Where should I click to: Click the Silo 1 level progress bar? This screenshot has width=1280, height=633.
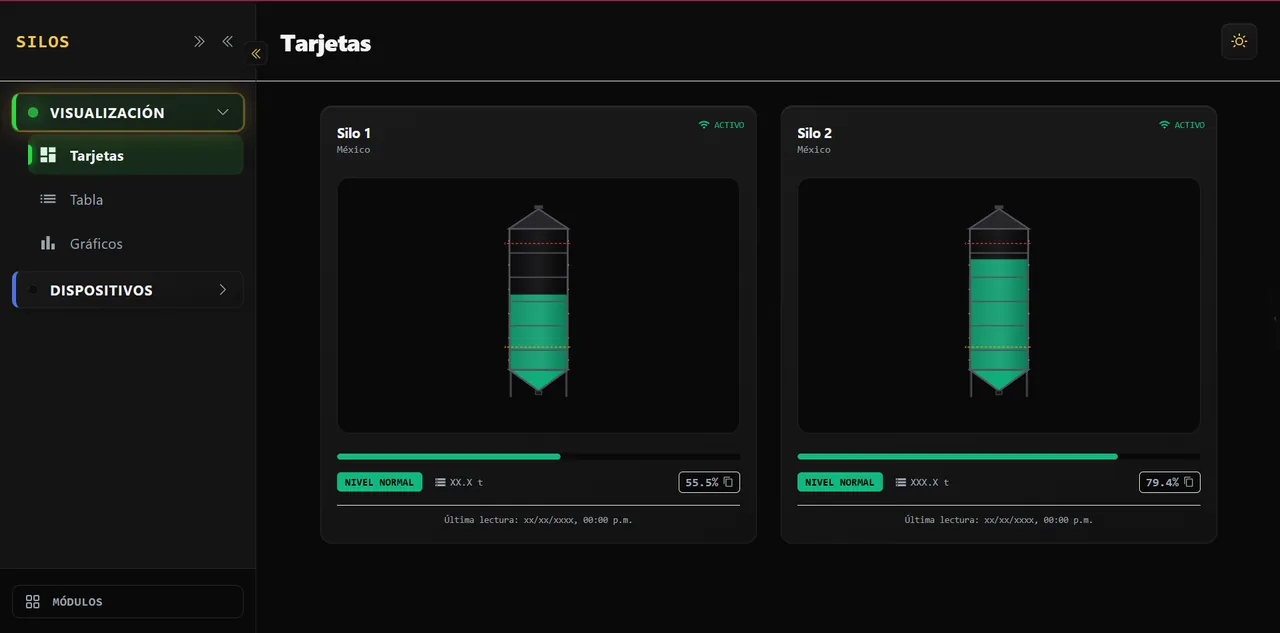538,456
